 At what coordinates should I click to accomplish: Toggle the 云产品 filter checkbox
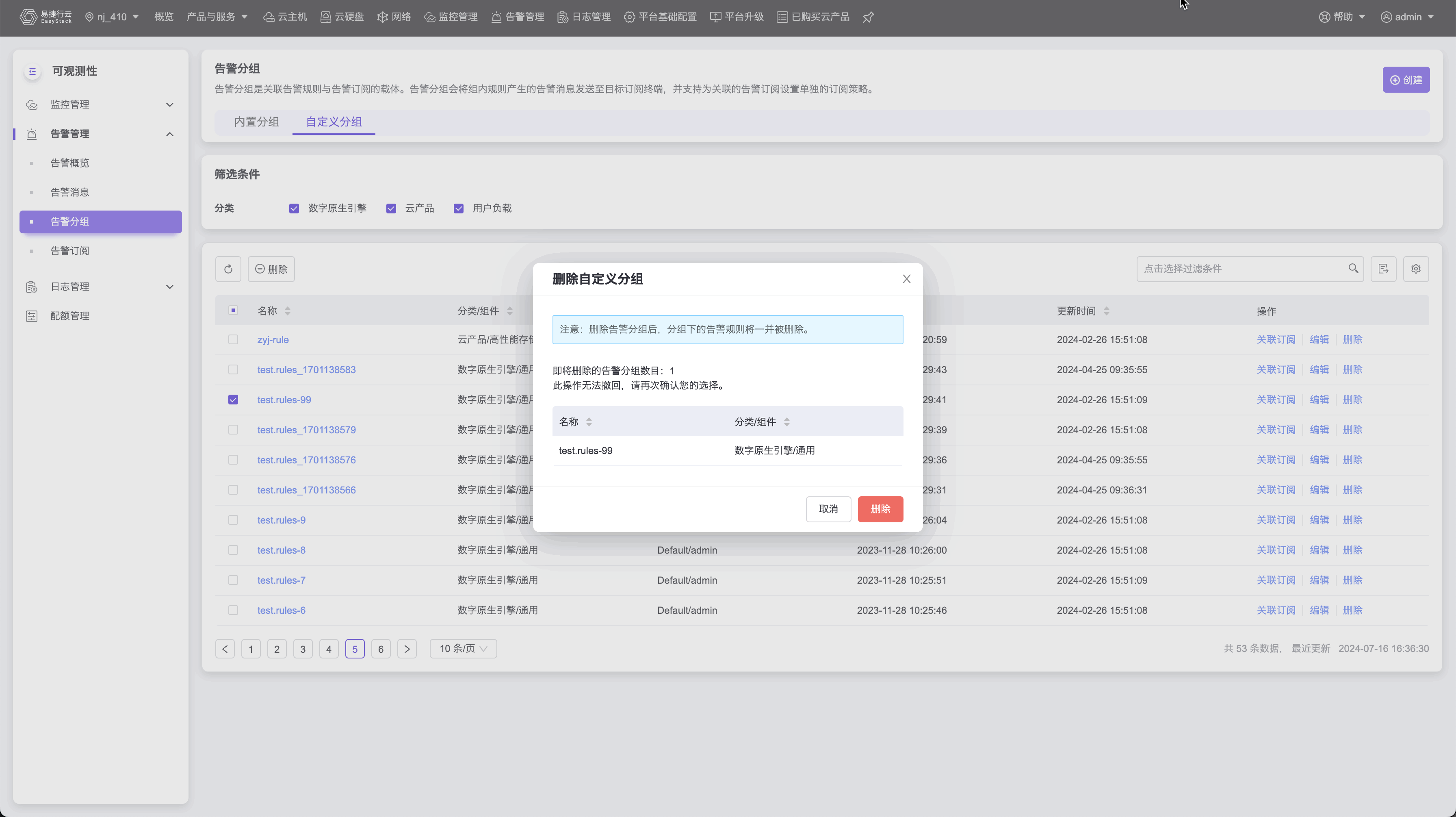click(x=391, y=209)
